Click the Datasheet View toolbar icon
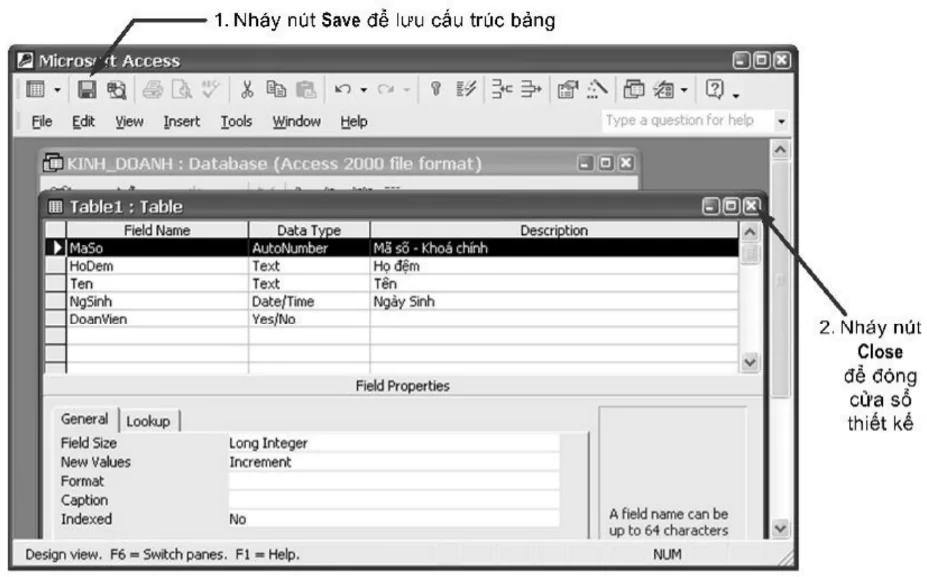927x577 pixels. (x=35, y=90)
